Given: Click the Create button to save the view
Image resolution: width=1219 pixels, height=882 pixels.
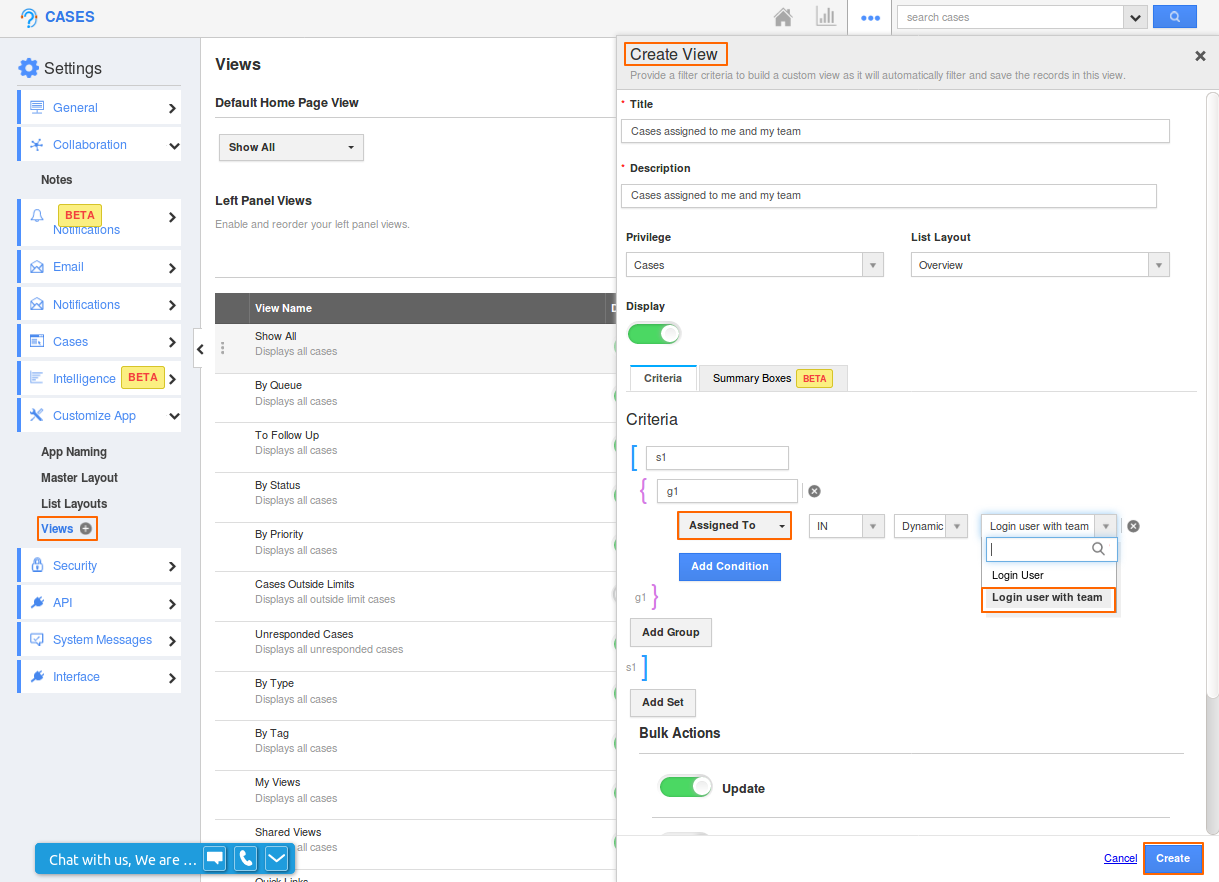Looking at the screenshot, I should click(1173, 858).
